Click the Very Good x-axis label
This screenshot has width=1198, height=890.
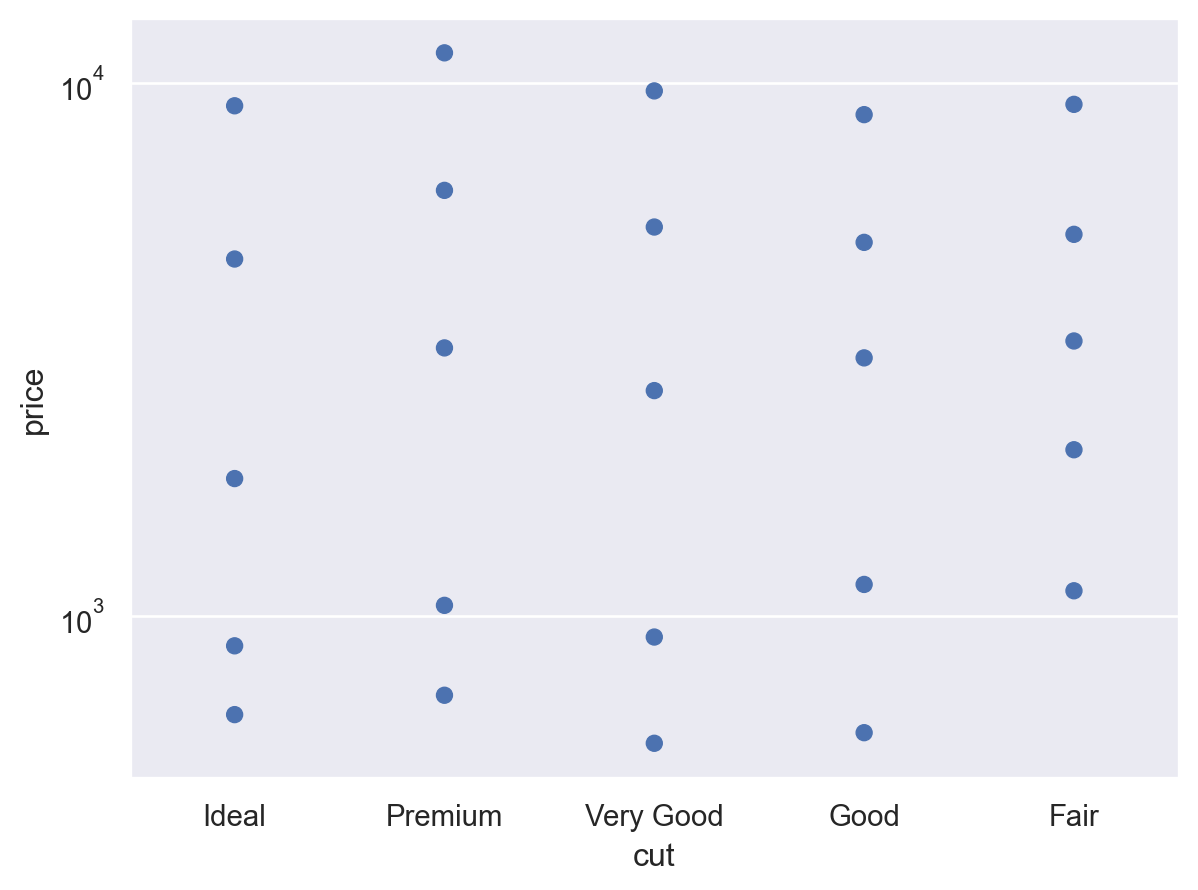654,816
